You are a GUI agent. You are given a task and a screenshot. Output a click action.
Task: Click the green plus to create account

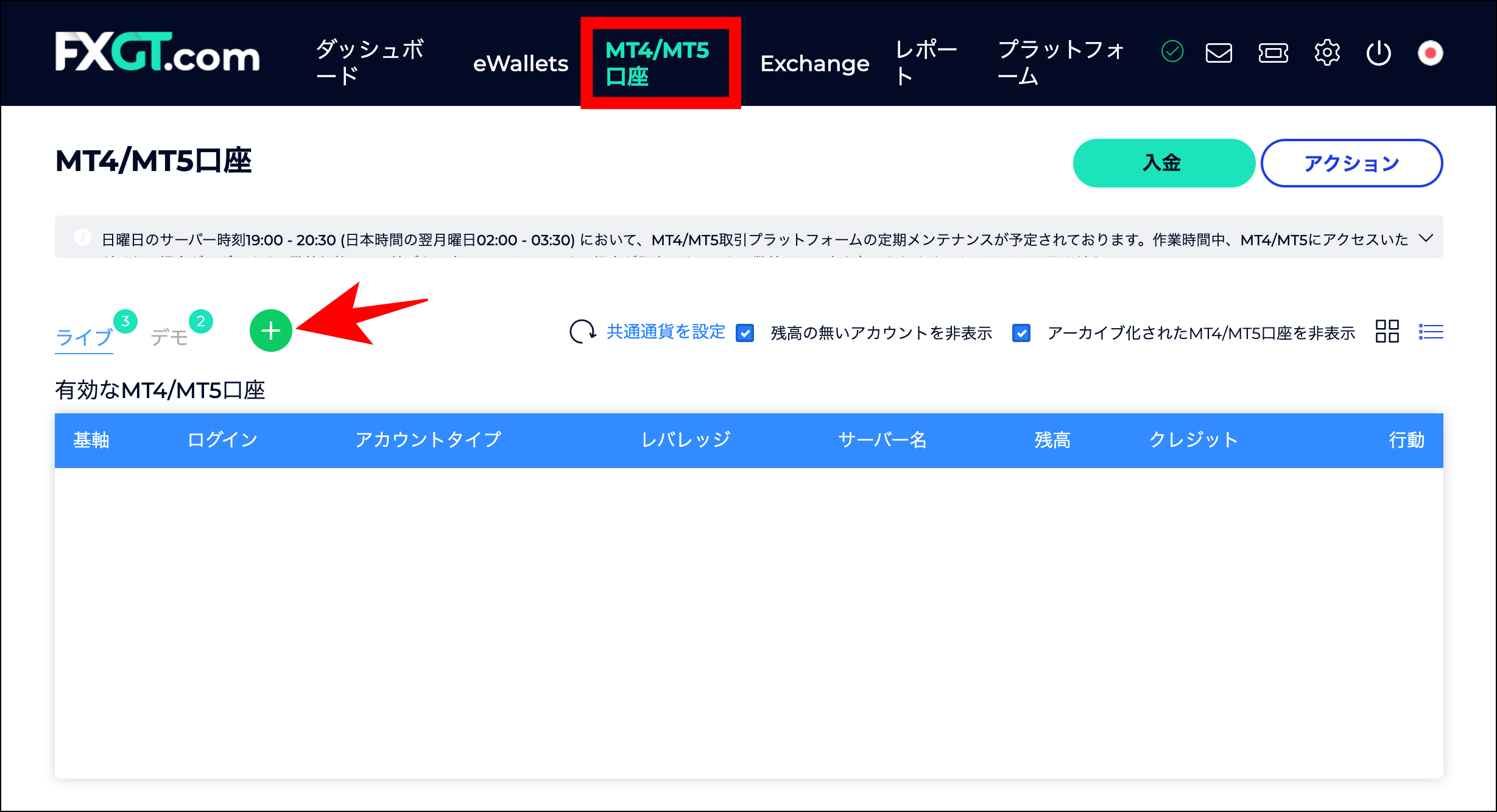(x=270, y=331)
